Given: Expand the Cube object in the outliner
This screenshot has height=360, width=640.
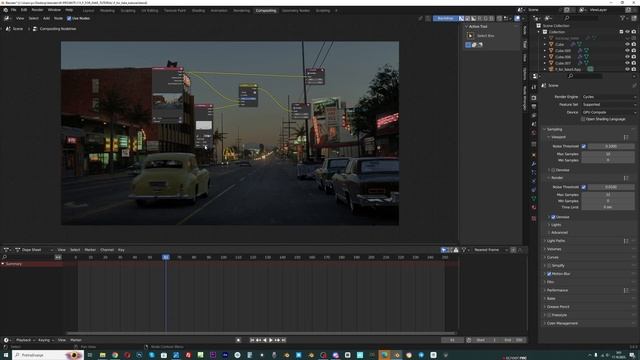Looking at the screenshot, I should click(x=545, y=44).
